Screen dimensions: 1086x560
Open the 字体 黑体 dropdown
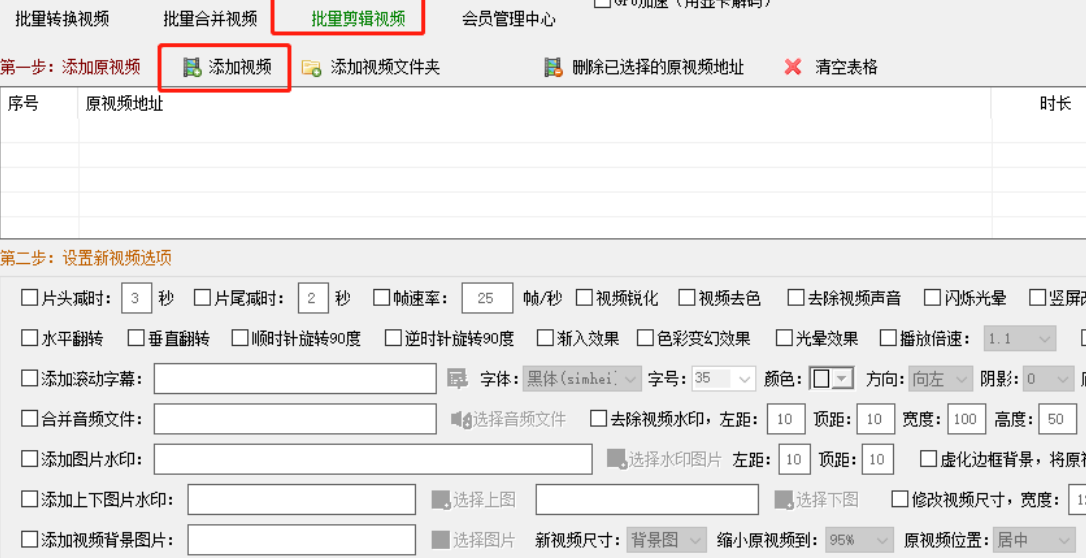pos(582,379)
